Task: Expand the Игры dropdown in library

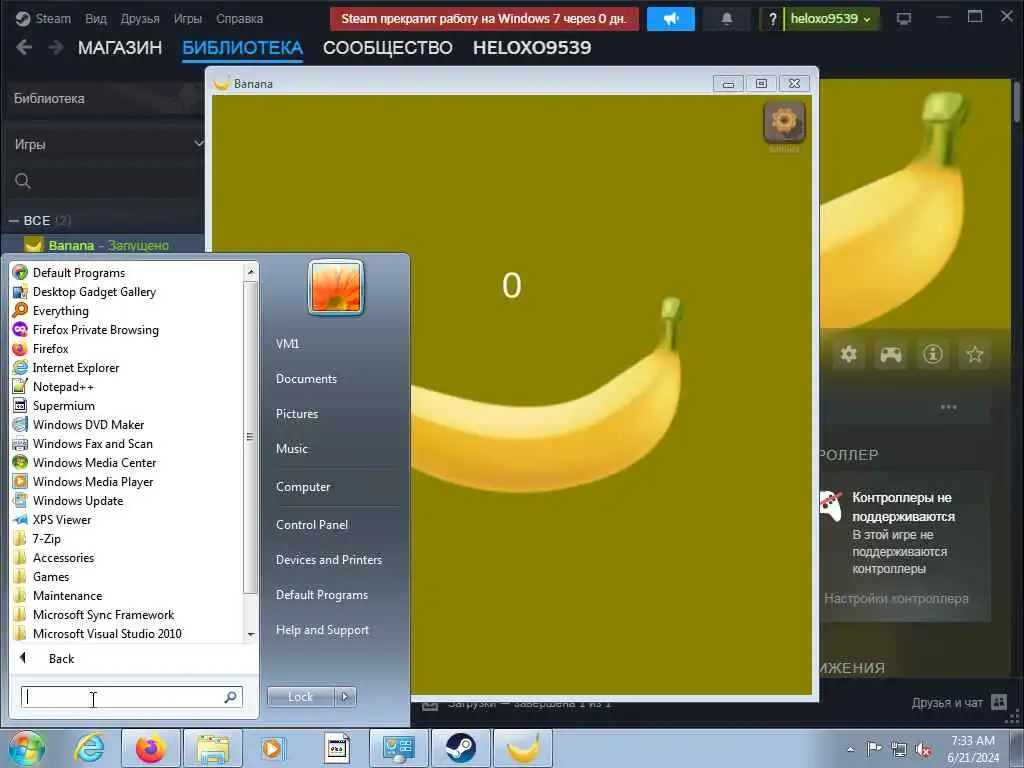Action: (x=199, y=143)
